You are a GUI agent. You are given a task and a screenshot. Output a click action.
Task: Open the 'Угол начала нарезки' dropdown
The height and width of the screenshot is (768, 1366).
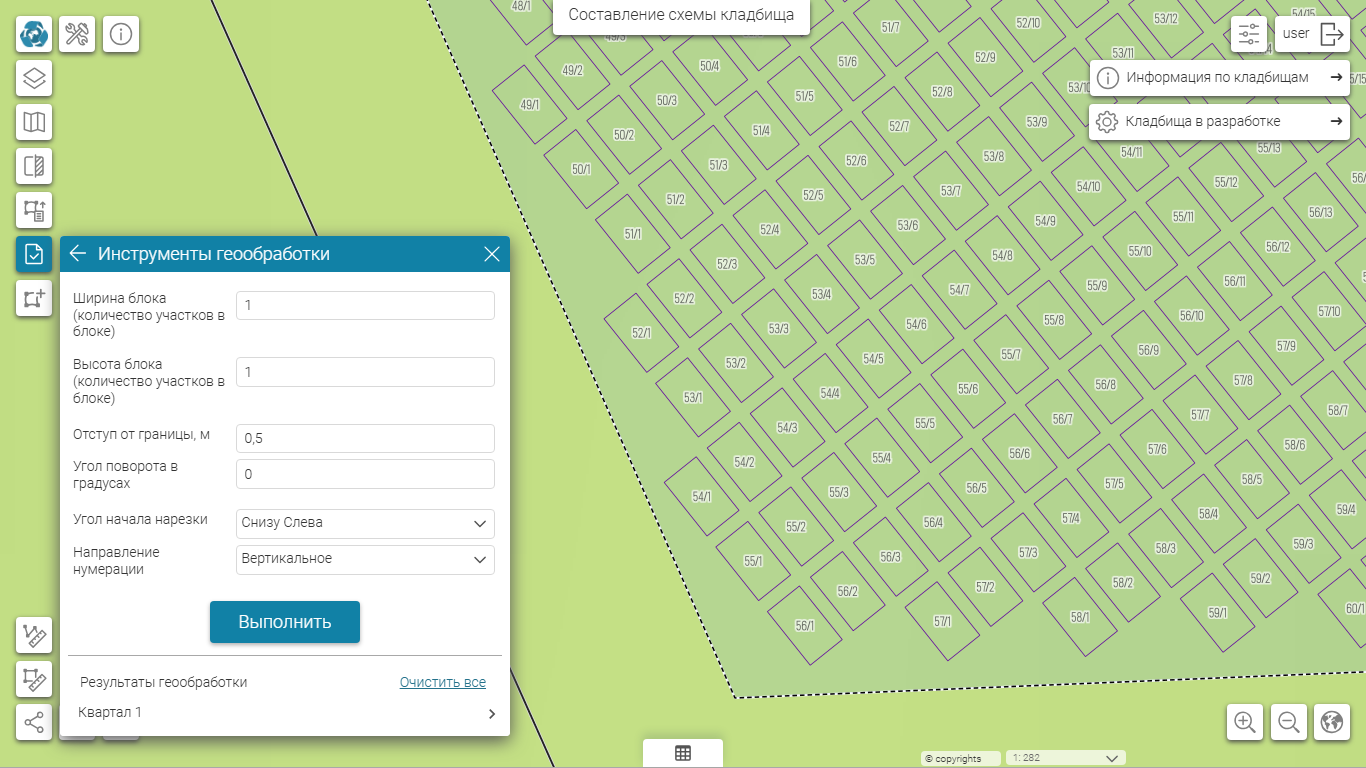[365, 523]
